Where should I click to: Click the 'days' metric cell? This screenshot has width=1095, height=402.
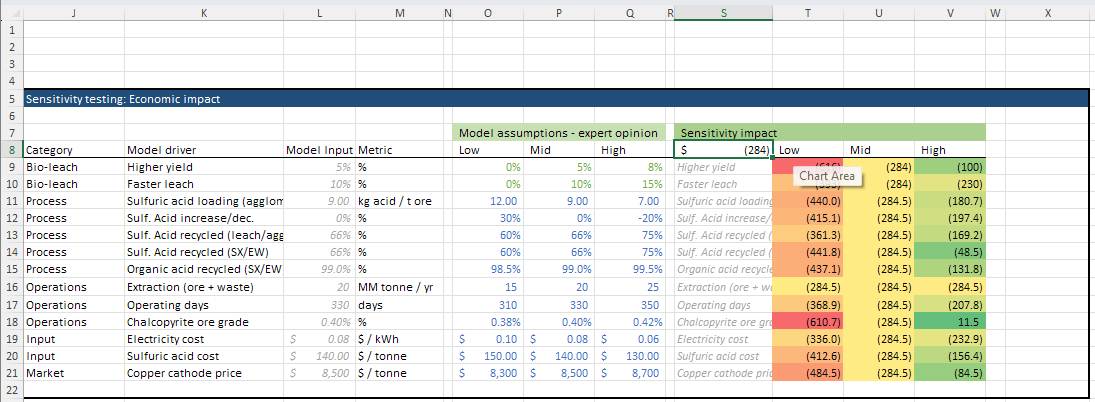pyautogui.click(x=399, y=305)
